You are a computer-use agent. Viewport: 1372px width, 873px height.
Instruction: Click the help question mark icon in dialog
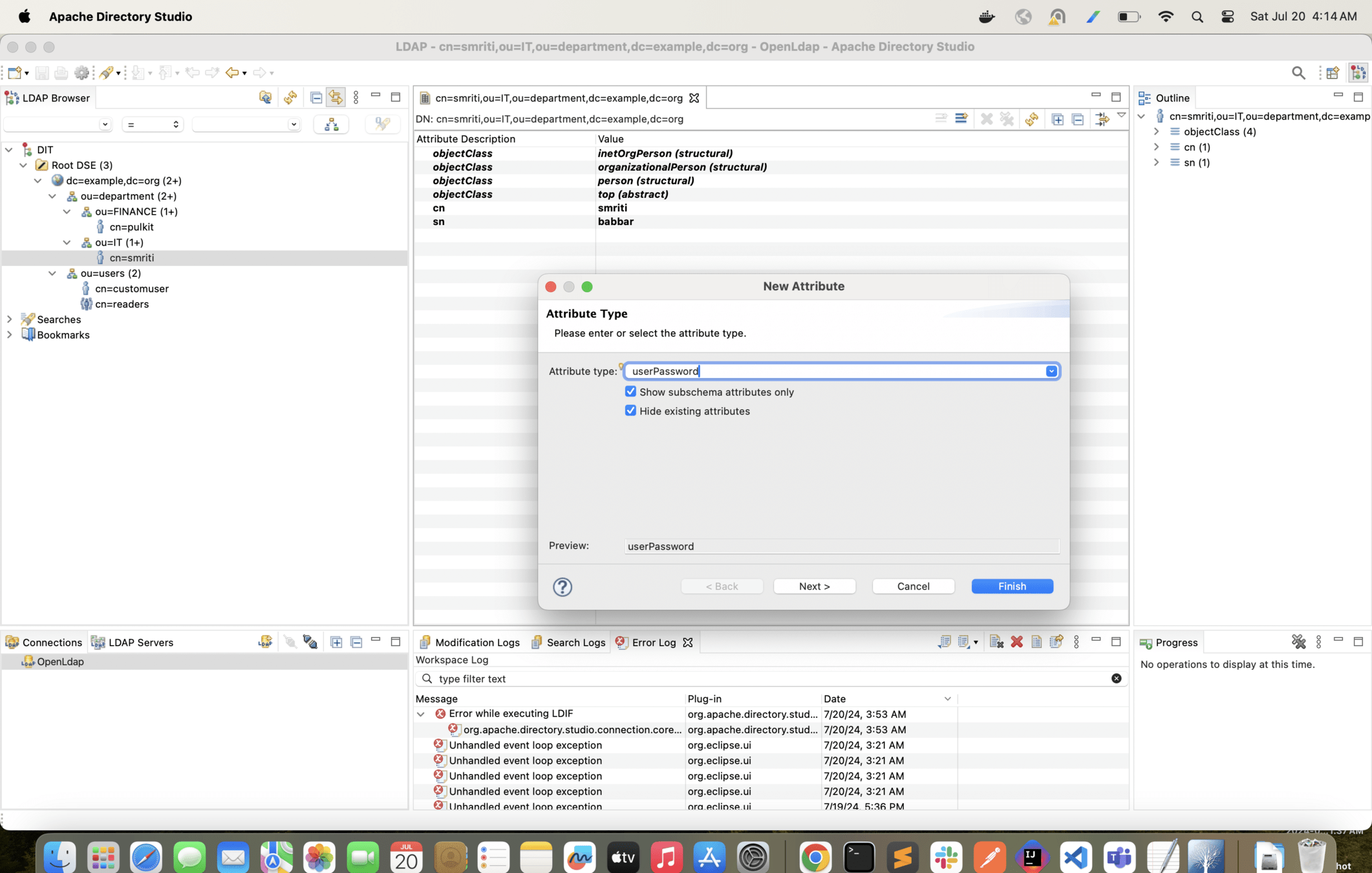point(562,587)
